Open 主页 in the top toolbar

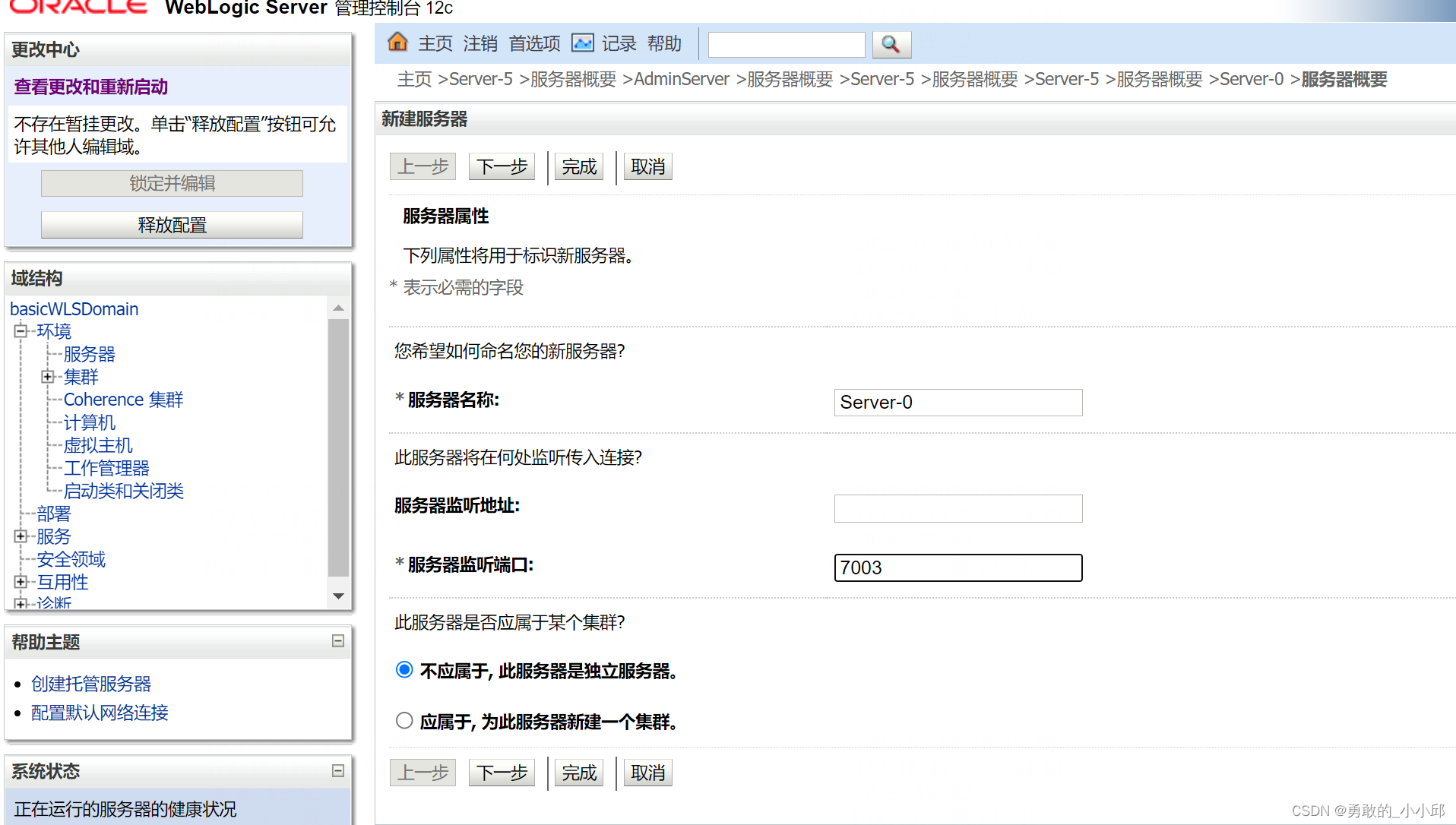click(x=435, y=44)
